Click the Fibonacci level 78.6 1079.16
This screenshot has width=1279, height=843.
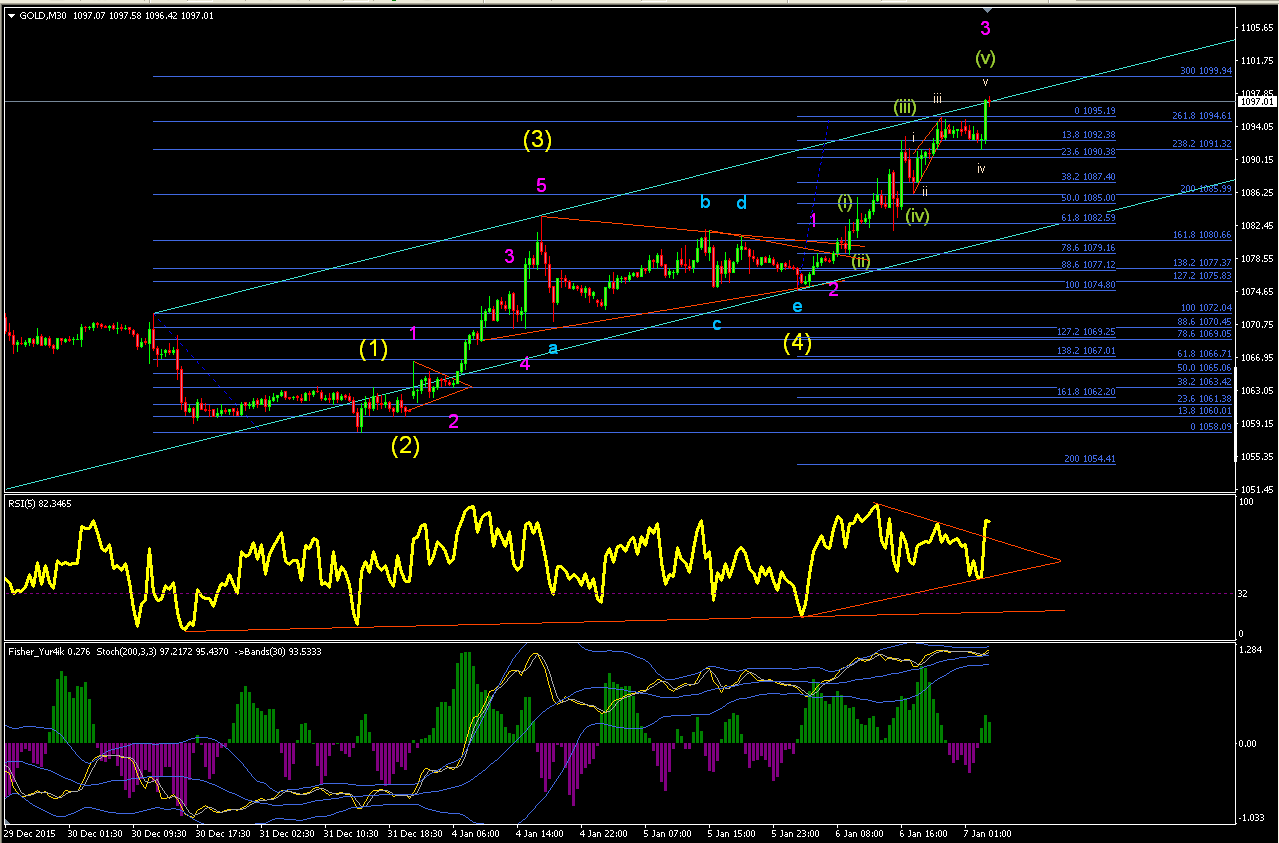[x=1089, y=247]
